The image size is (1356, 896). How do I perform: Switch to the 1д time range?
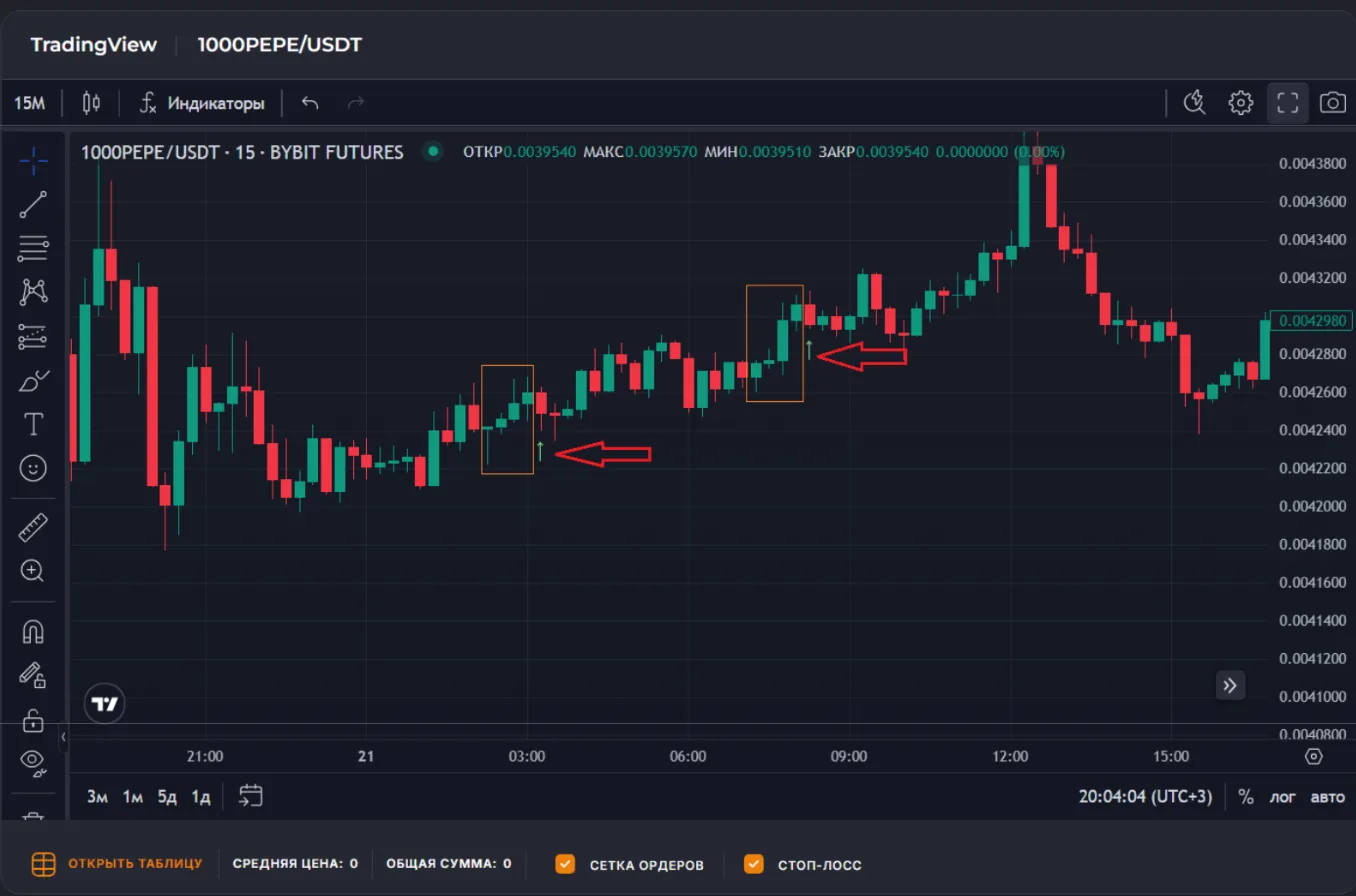tap(201, 796)
